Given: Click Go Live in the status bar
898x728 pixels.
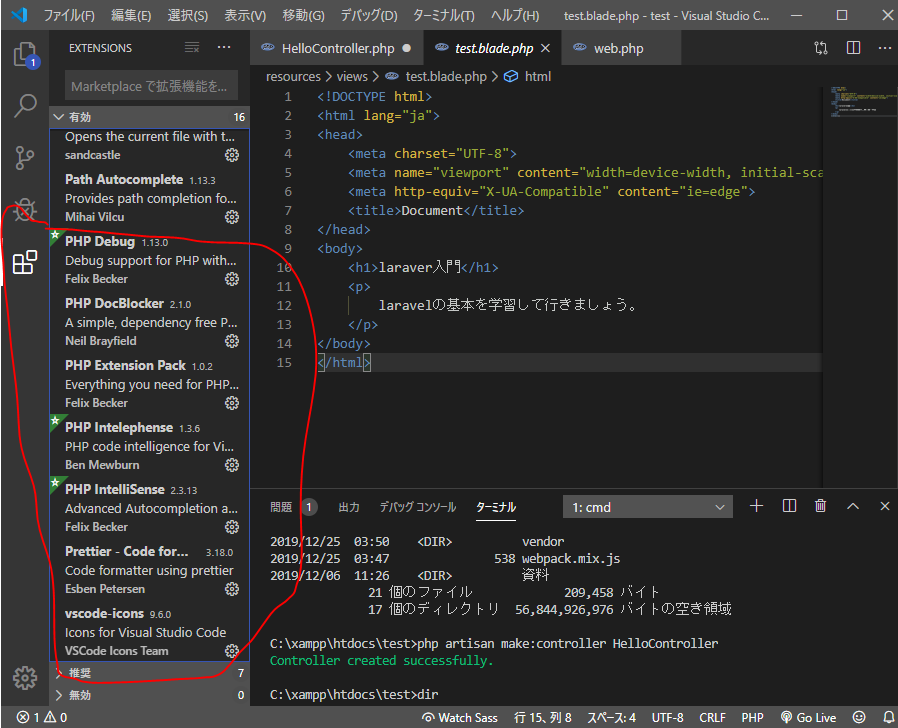Looking at the screenshot, I should pos(808,717).
